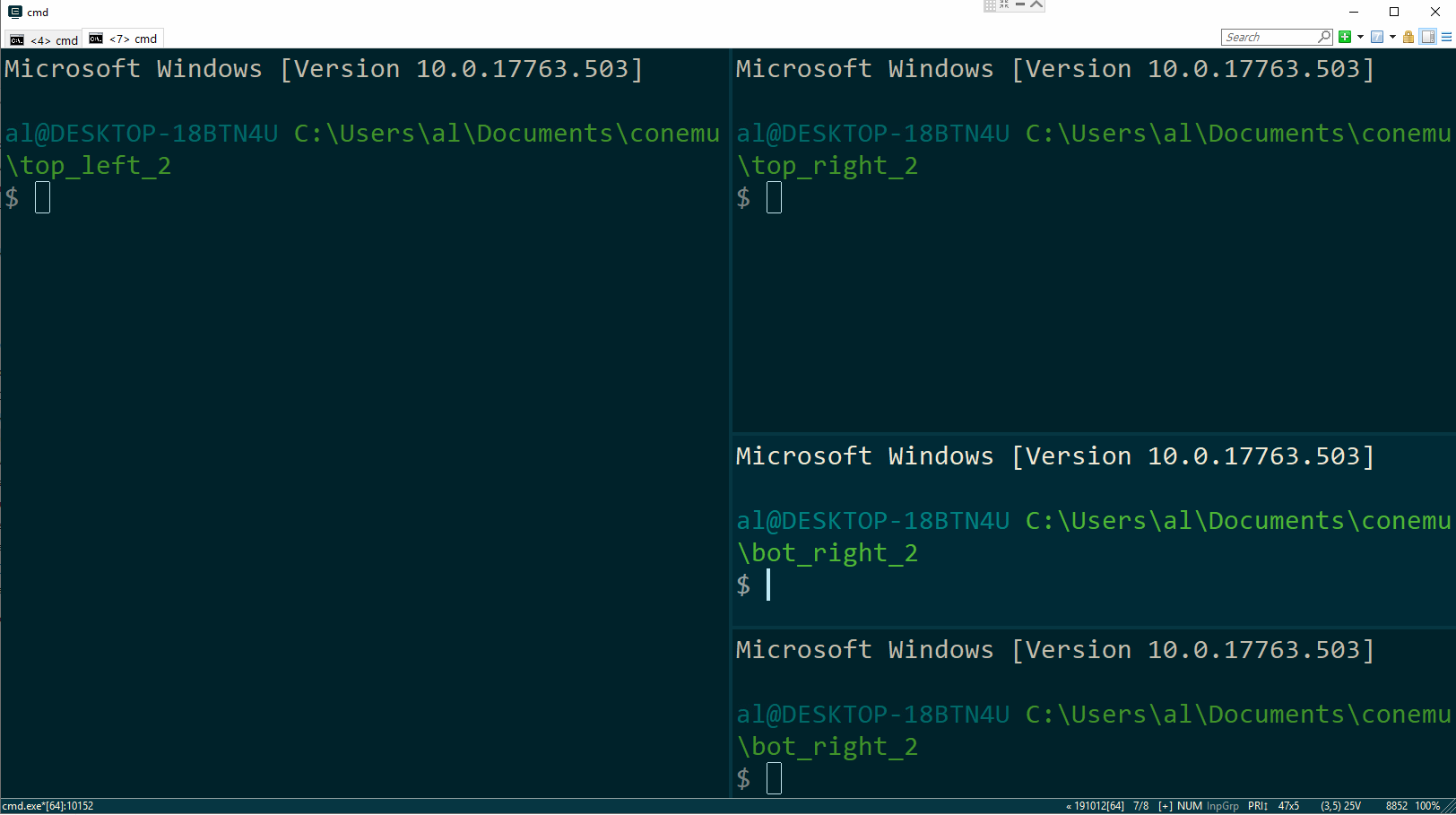Click the 8852 process ID in status bar

click(1397, 806)
